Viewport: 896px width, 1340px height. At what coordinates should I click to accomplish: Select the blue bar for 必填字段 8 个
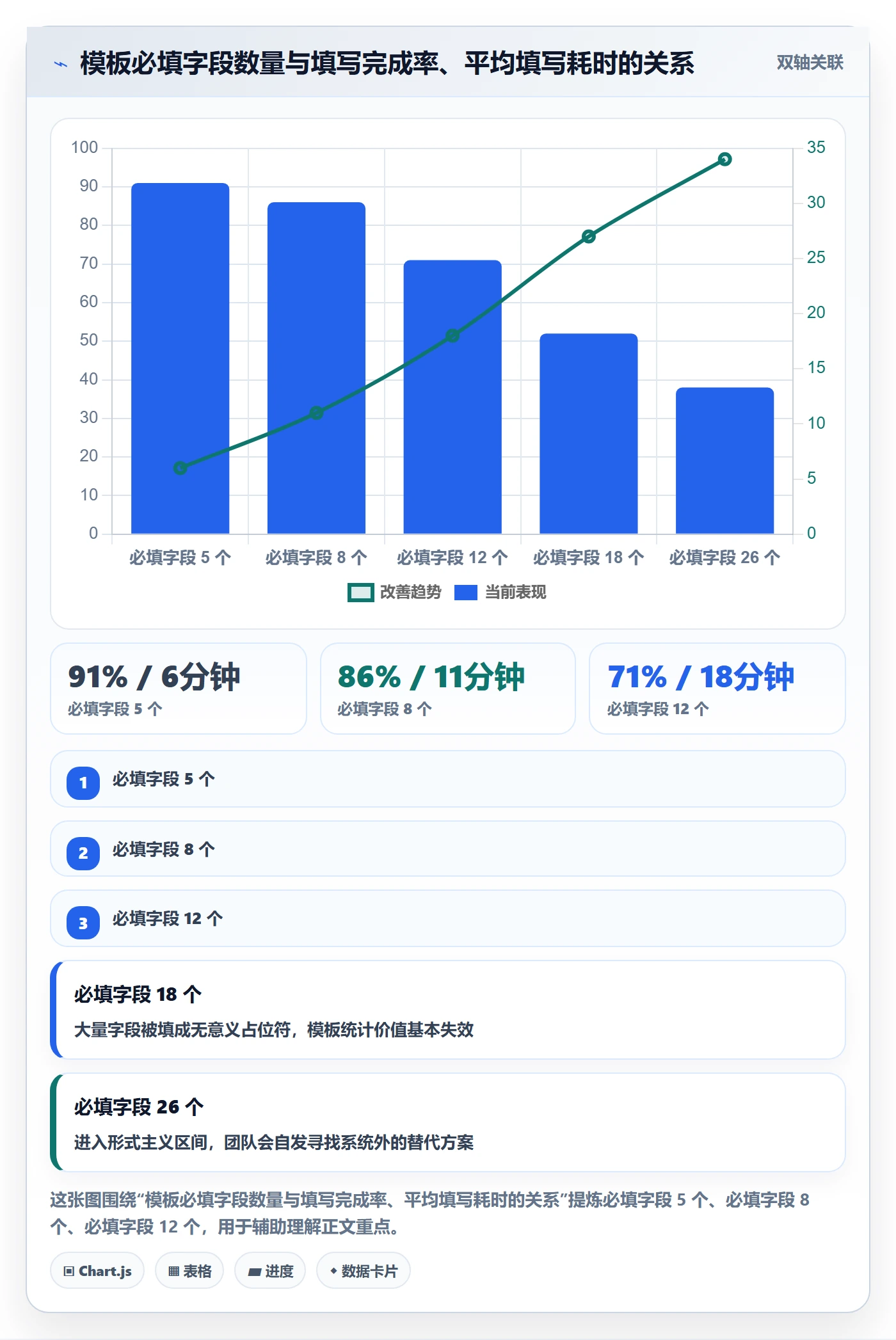coord(316,368)
